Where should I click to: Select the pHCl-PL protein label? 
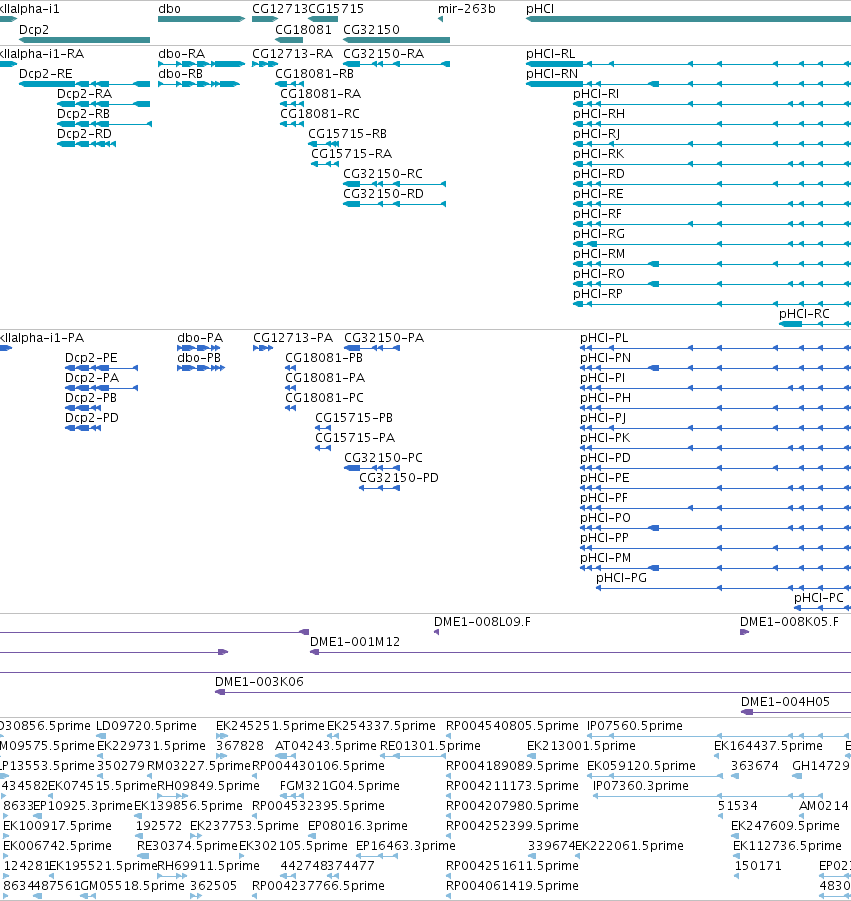coord(604,338)
